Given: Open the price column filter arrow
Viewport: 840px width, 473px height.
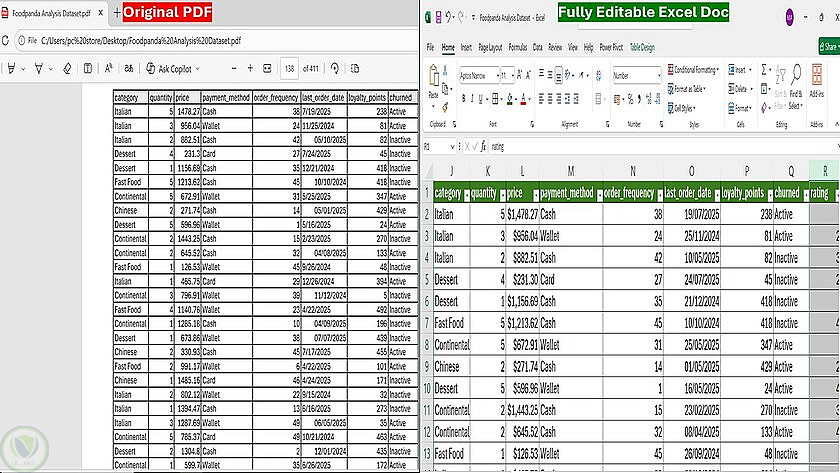Looking at the screenshot, I should click(535, 196).
